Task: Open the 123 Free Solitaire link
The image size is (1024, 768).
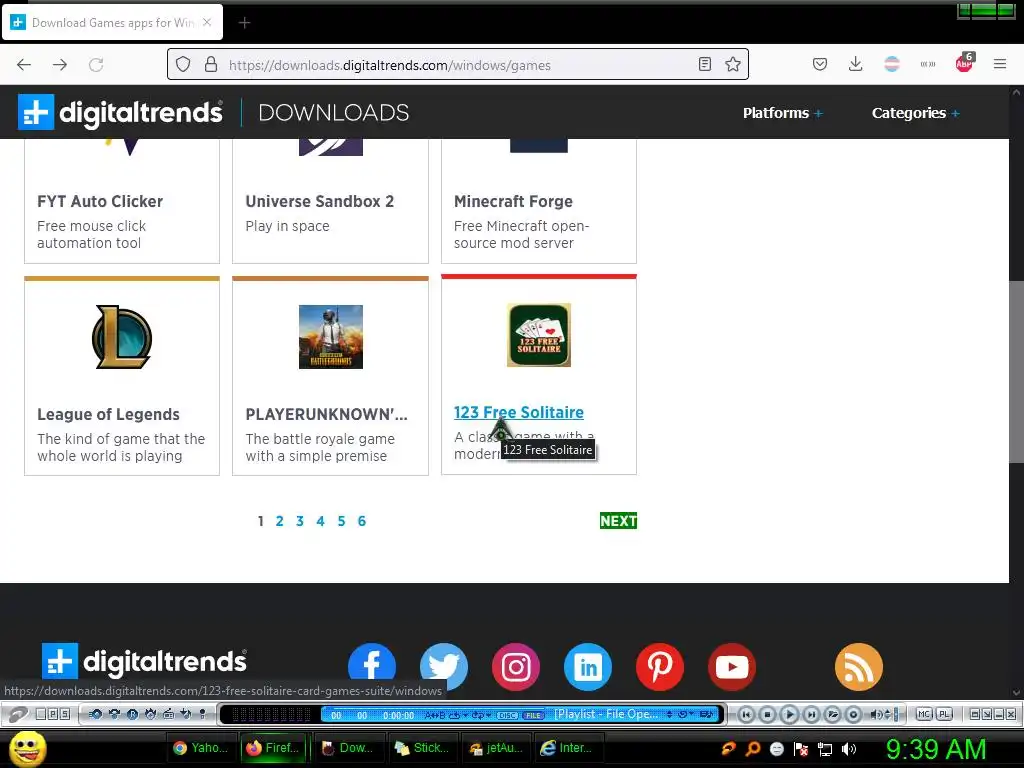Action: point(519,413)
